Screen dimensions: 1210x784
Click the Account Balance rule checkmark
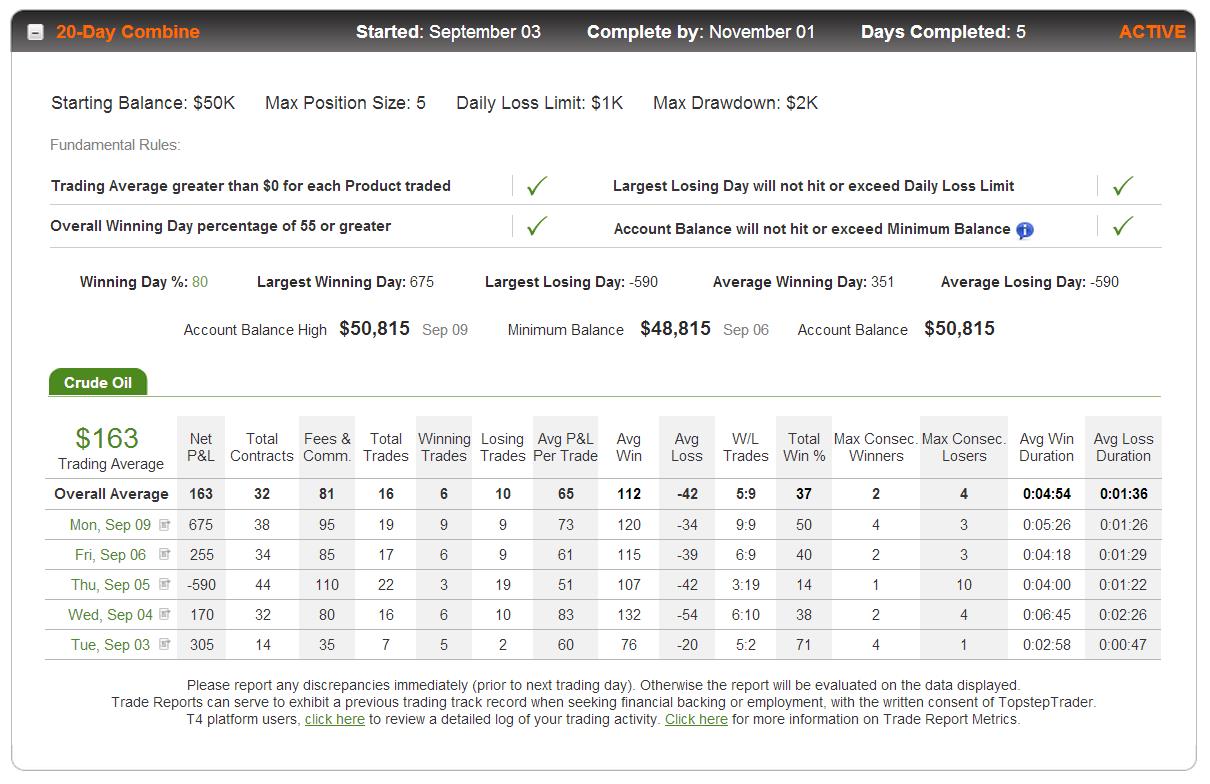[x=1123, y=226]
